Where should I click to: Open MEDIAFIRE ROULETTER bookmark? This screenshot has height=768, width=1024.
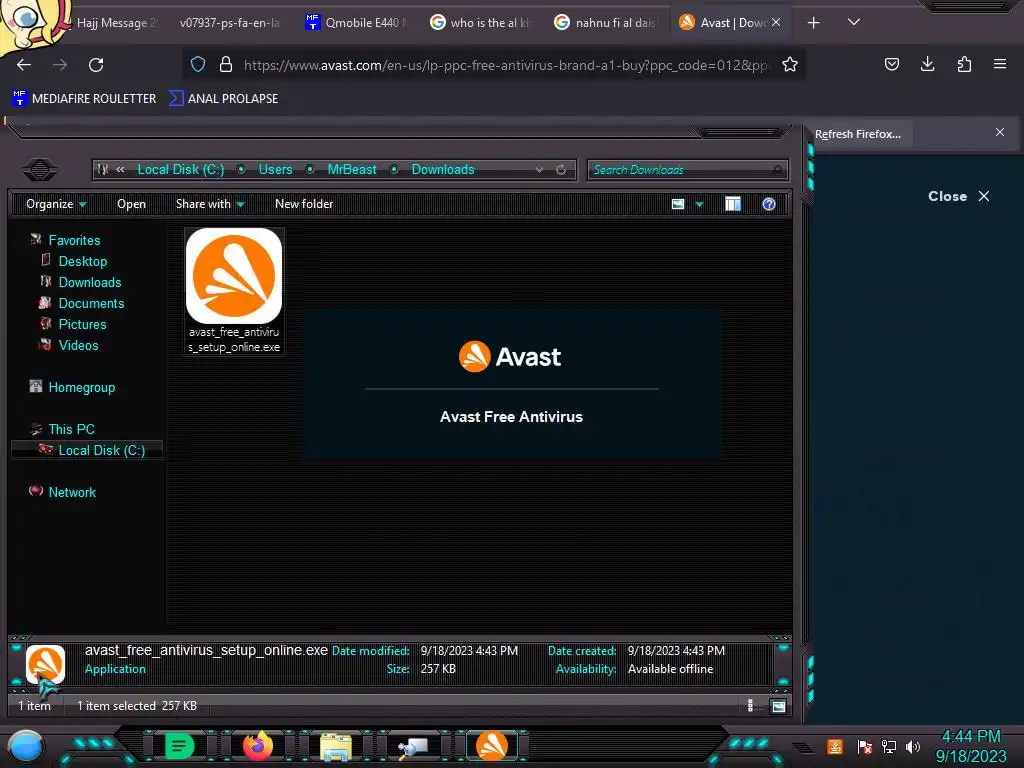(x=84, y=99)
